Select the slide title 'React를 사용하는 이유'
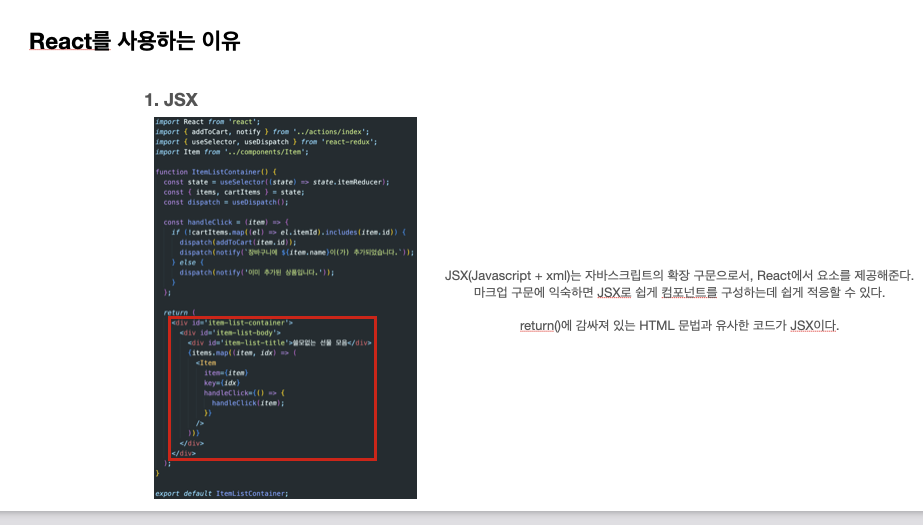The image size is (923, 525). [135, 41]
